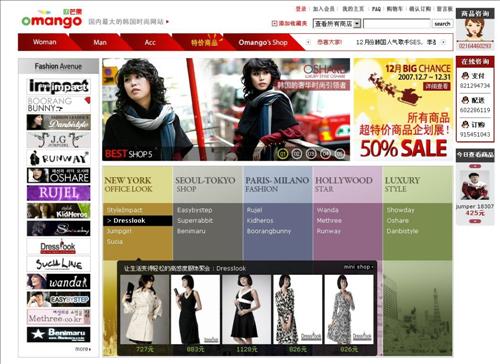Select banner slide indicator 05
500x364 pixels.
tap(340, 154)
